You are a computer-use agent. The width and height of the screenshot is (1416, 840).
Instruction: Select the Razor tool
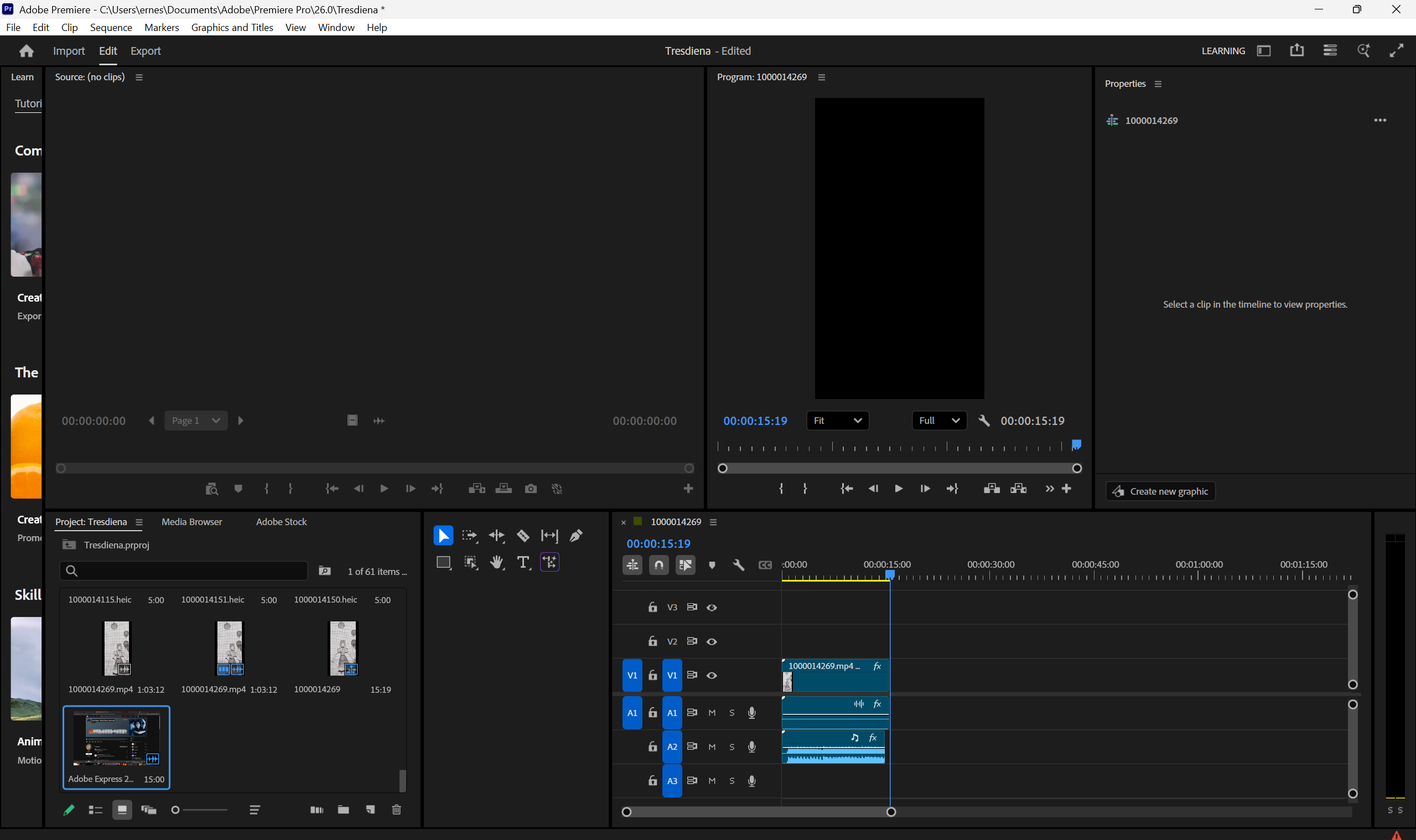point(523,536)
